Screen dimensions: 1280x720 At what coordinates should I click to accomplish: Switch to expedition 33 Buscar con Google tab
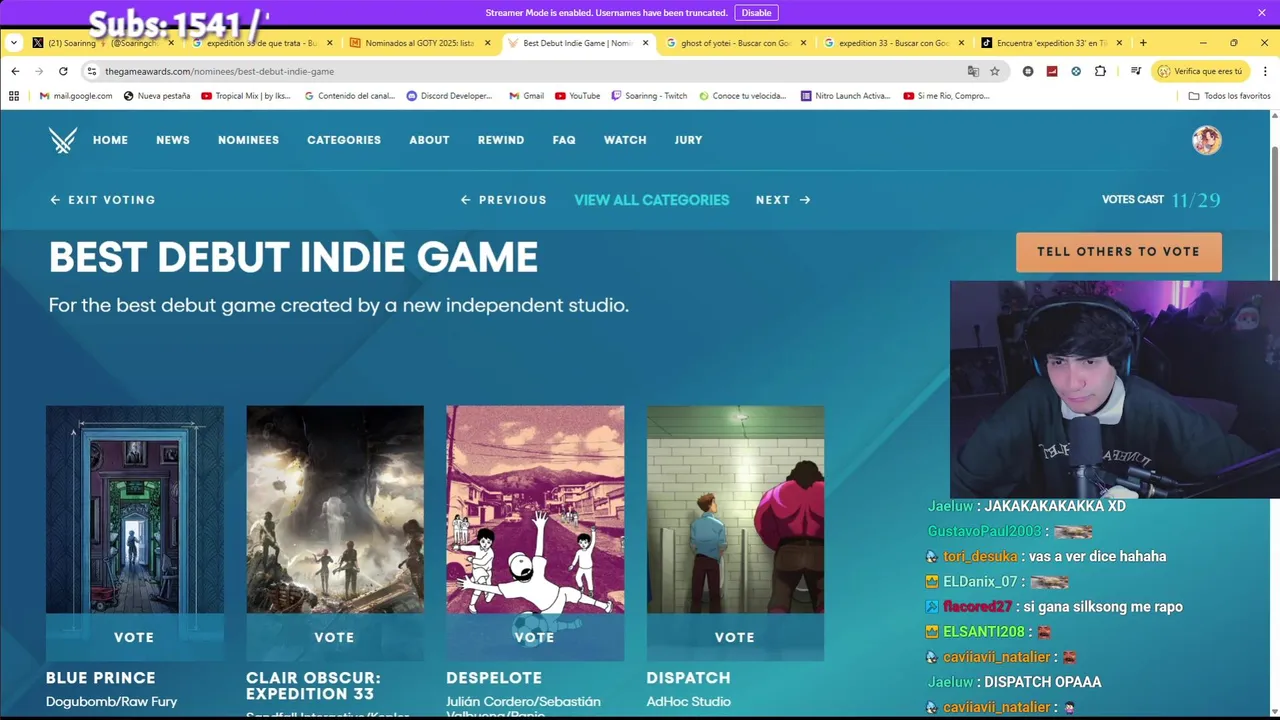894,43
